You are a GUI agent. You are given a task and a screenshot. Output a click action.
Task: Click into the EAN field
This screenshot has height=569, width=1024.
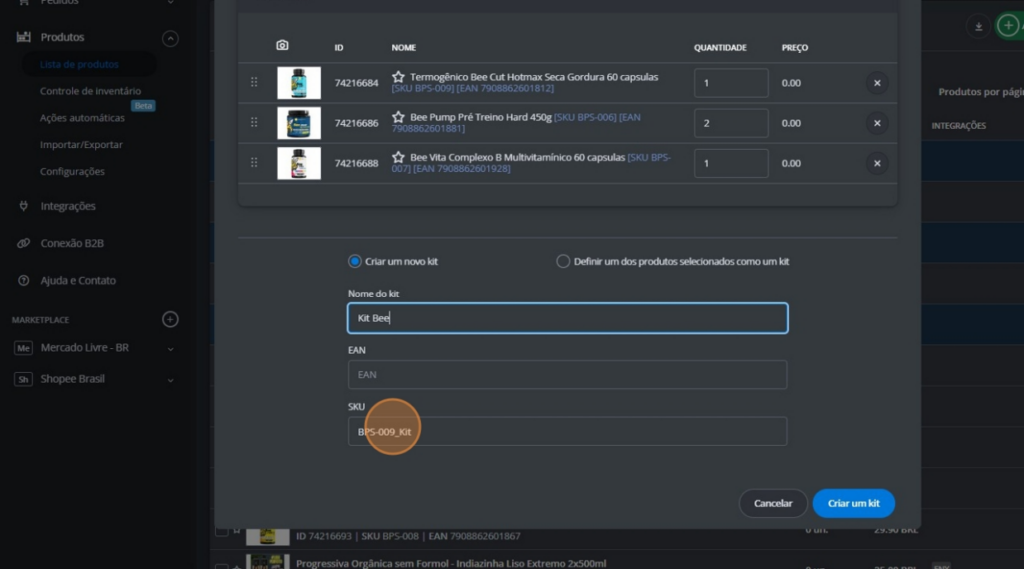(x=568, y=375)
